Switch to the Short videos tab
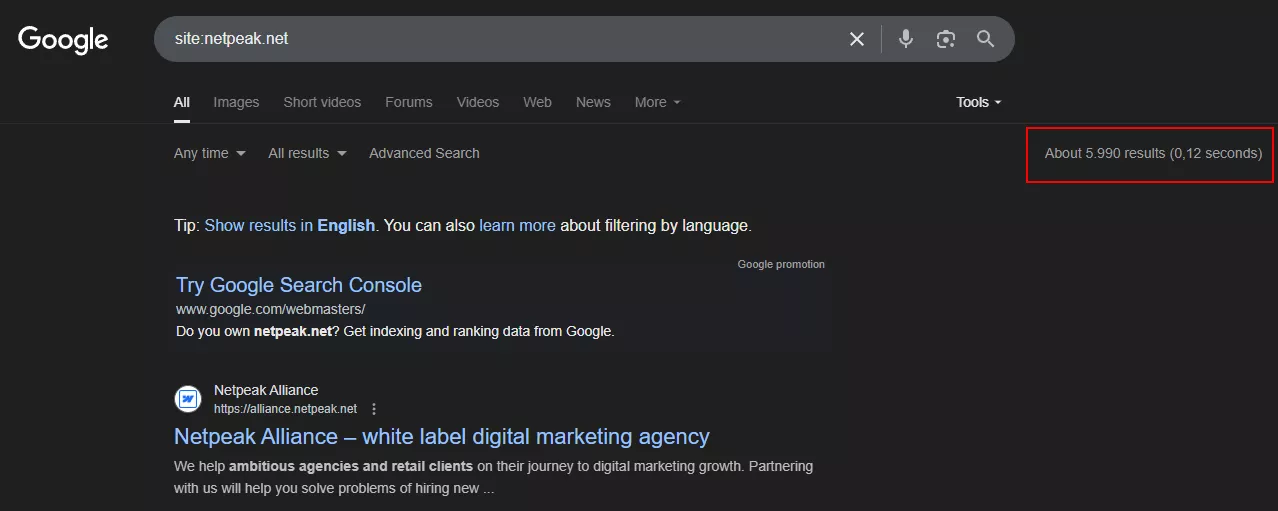 tap(322, 102)
